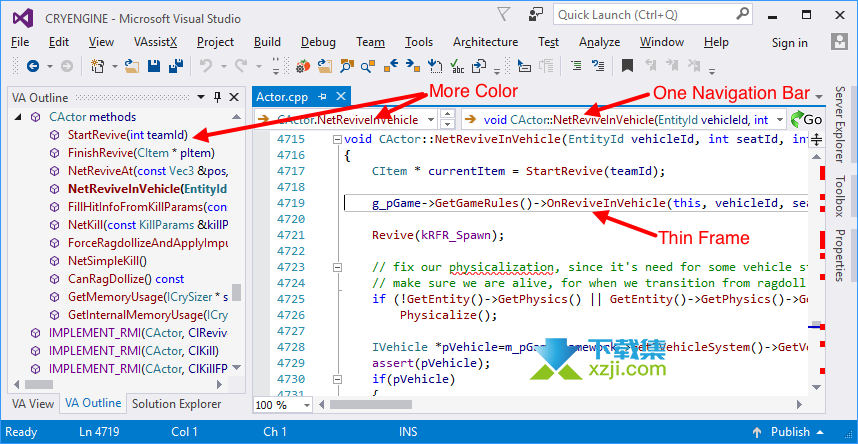Open the CActor.NetReviveInVehicle context dropdown
The image size is (858, 444).
pos(431,119)
